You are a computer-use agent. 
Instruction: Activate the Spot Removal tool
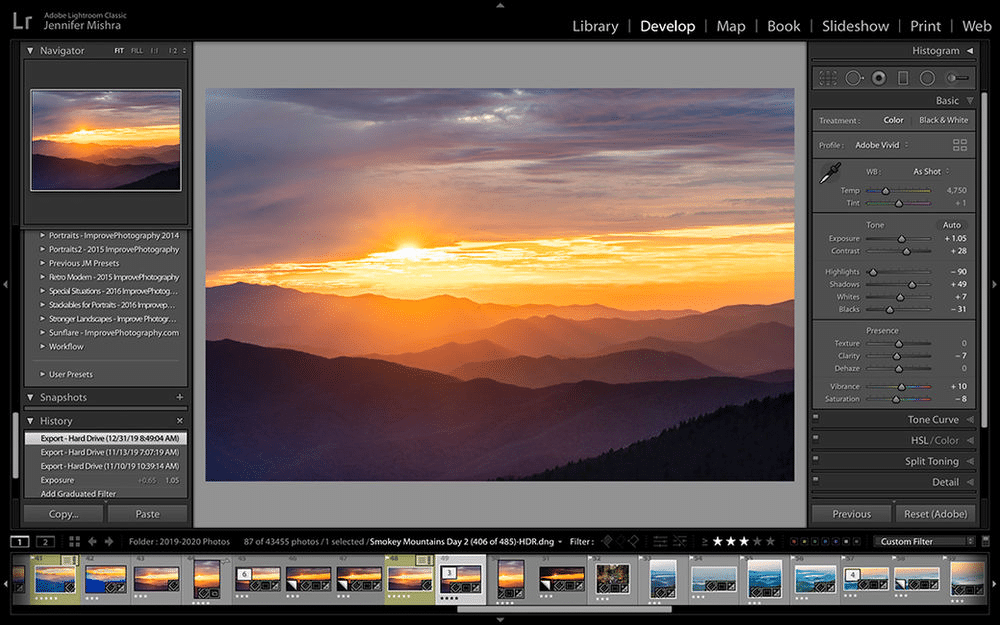tap(854, 77)
